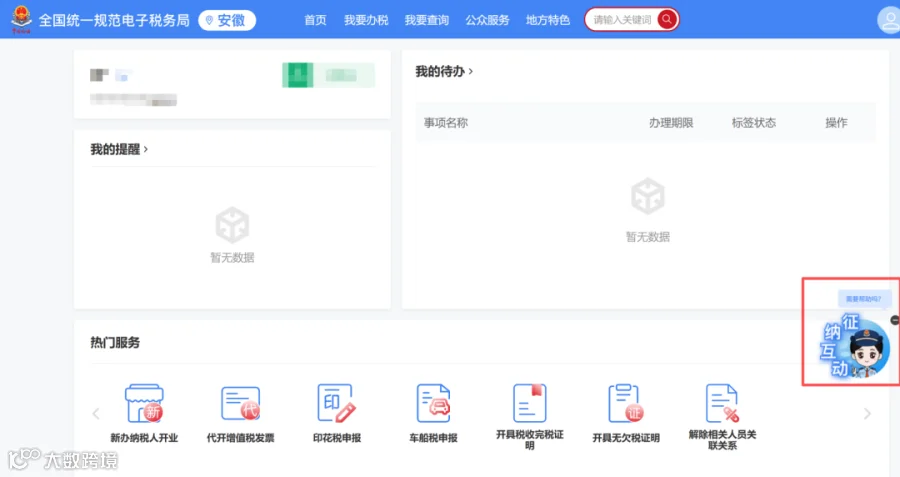900x477 pixels.
Task: Open the 公众服务 menu
Action: 487,20
